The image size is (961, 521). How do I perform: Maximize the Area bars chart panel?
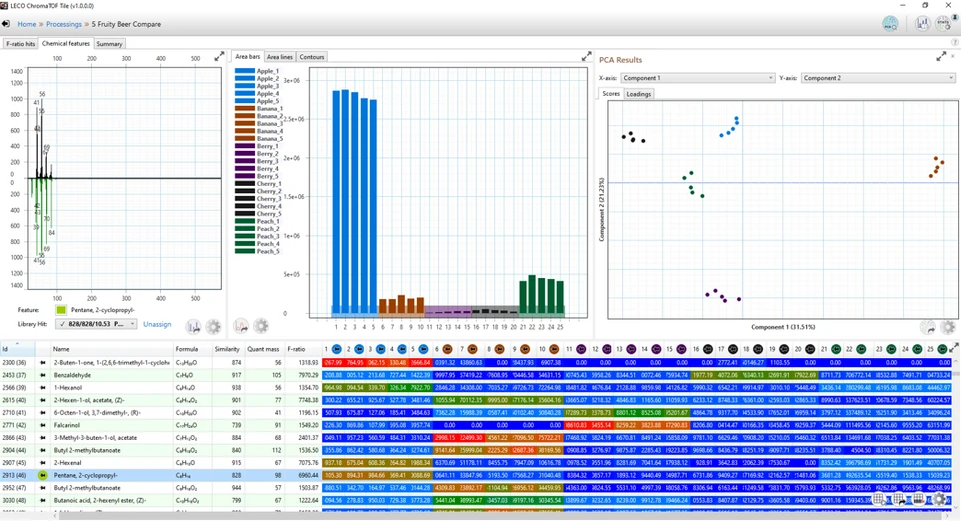click(x=586, y=57)
